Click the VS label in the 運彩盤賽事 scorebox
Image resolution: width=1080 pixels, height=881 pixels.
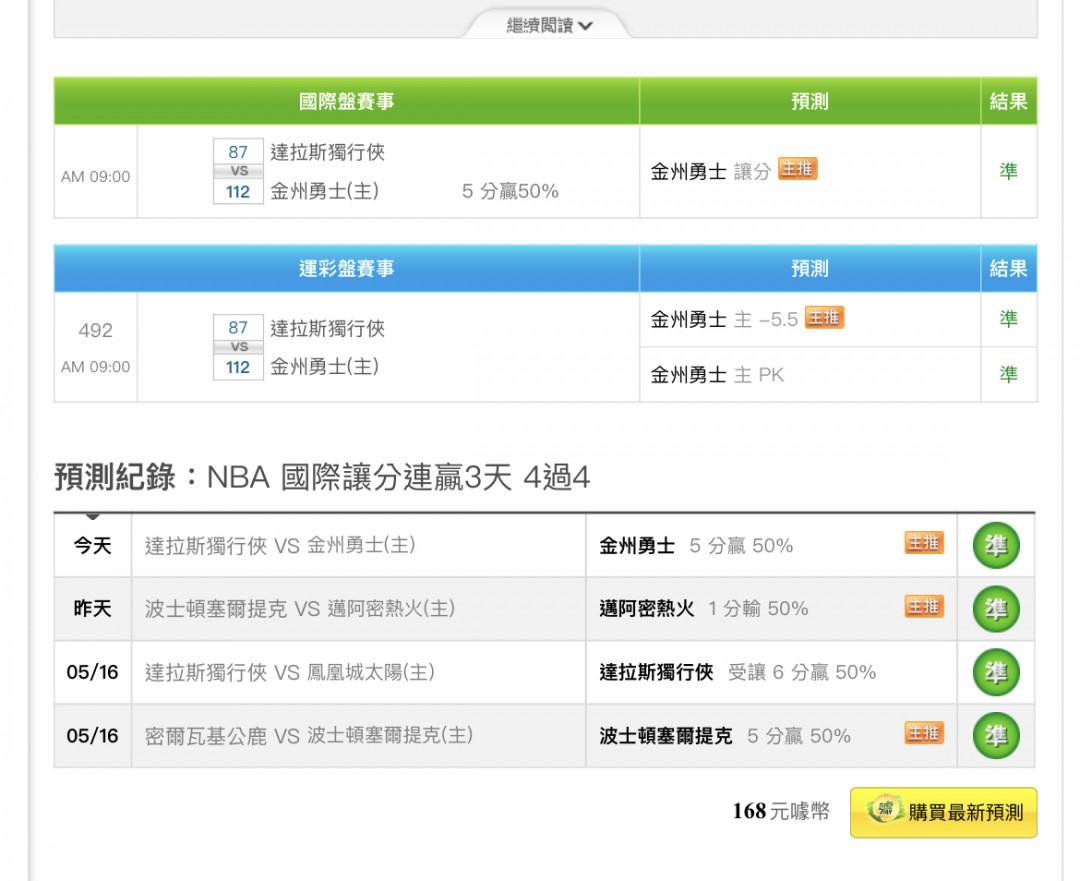(x=238, y=346)
